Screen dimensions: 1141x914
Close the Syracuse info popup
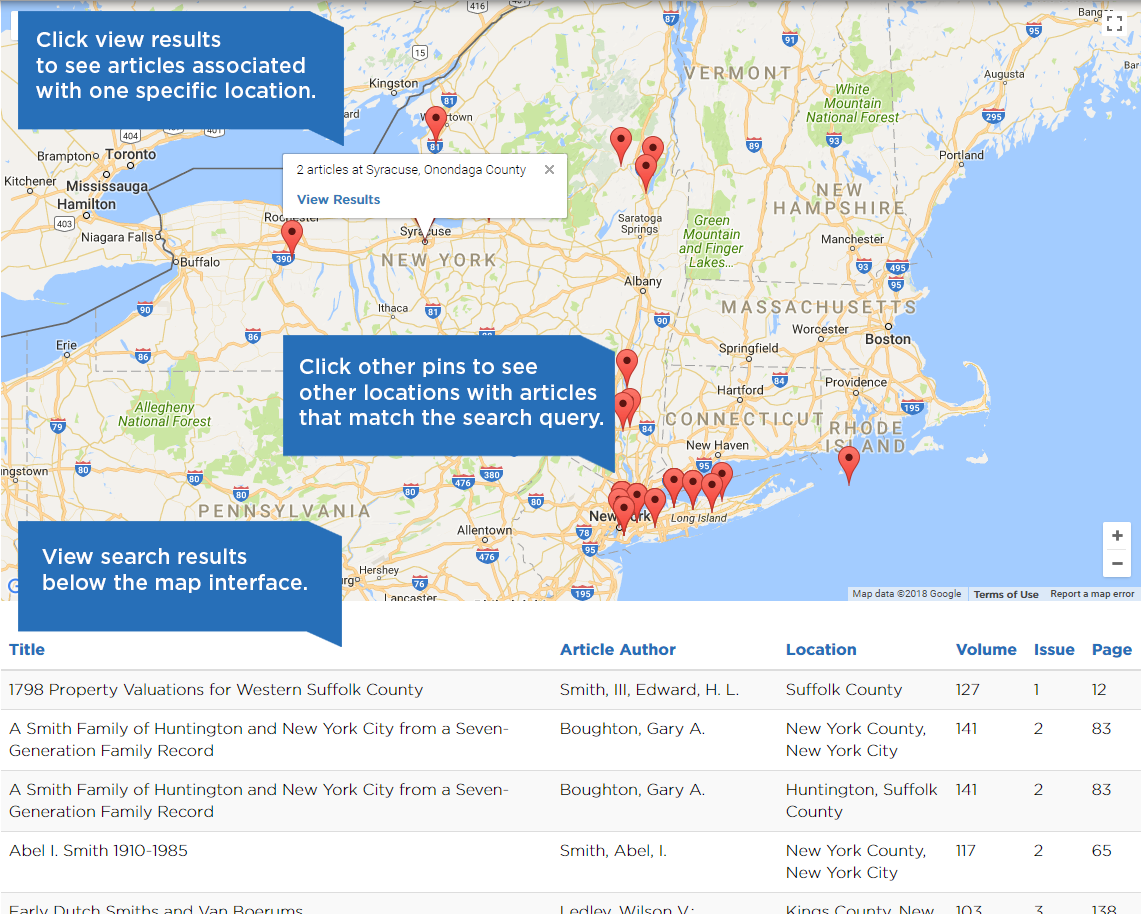[x=549, y=170]
